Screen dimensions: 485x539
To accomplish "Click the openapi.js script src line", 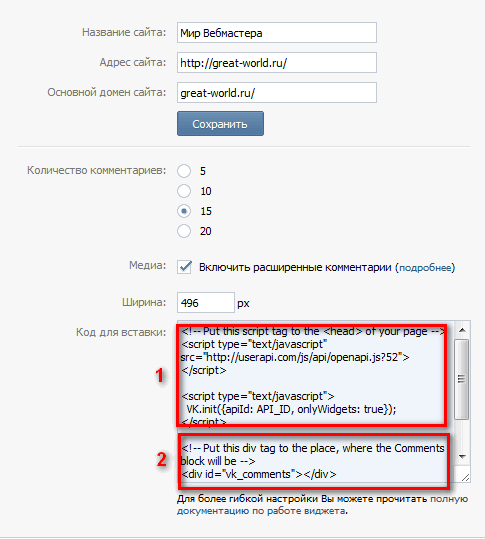I will (295, 357).
